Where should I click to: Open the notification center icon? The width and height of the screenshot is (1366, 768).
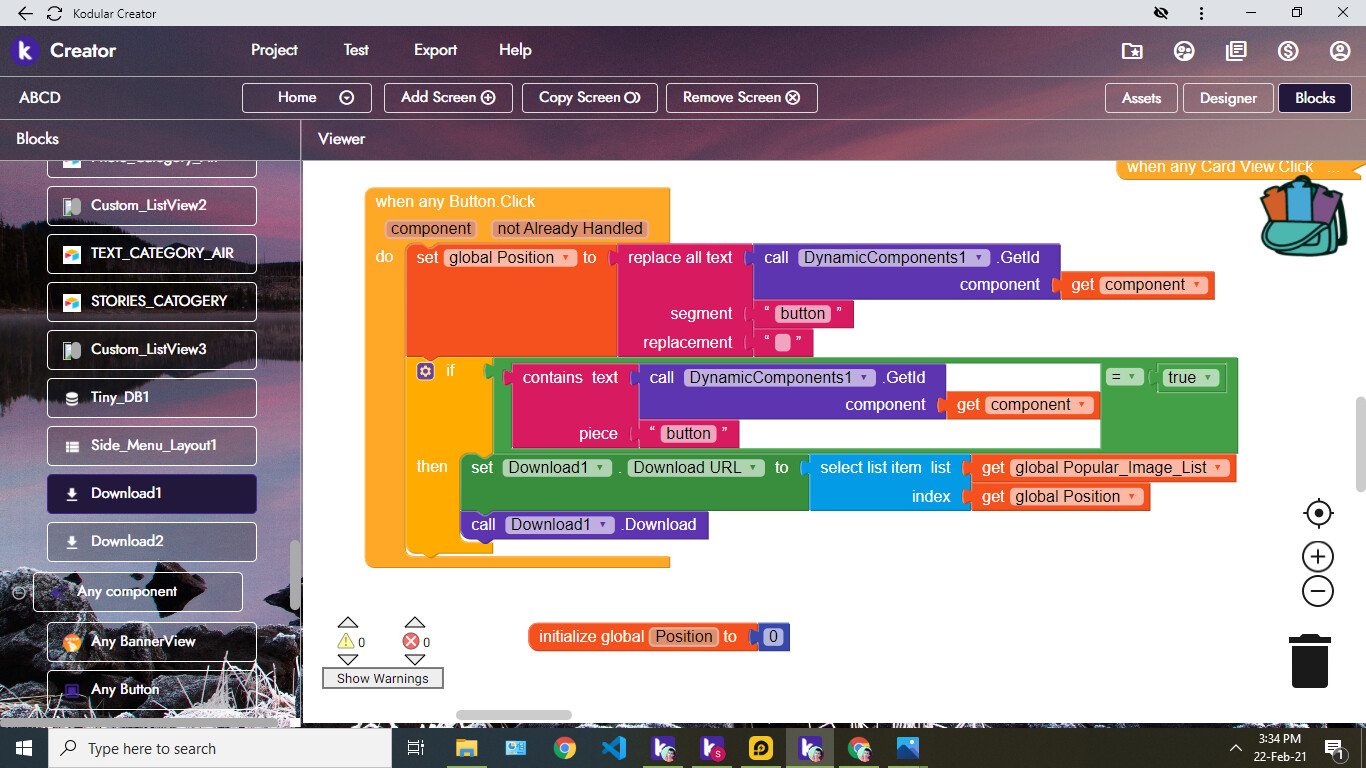pos(1333,748)
